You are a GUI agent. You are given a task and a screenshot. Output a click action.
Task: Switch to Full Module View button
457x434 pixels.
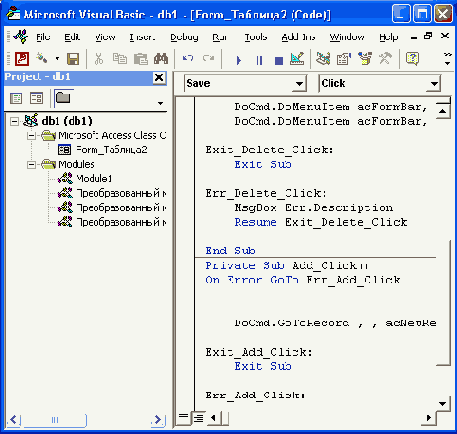click(x=198, y=418)
